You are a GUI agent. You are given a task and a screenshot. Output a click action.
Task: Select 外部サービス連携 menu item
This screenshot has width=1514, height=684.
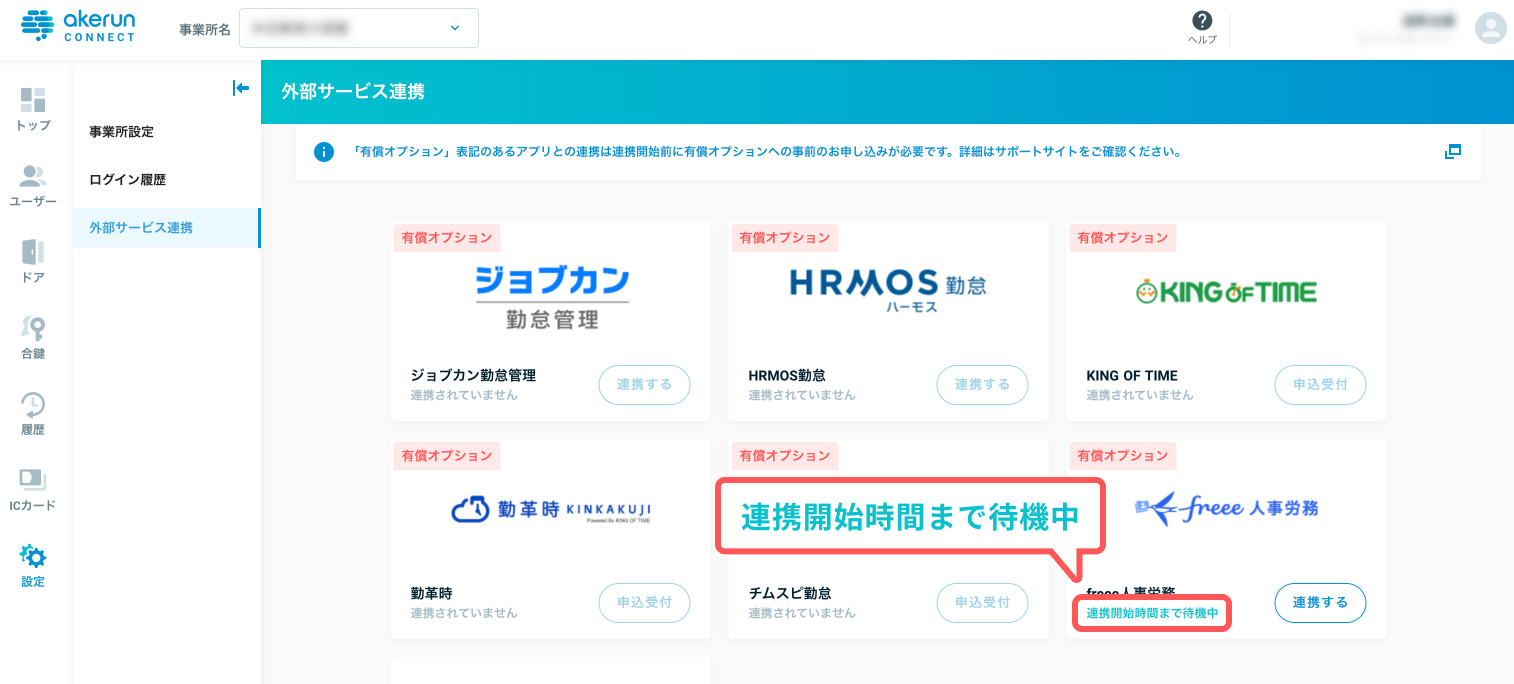(166, 228)
